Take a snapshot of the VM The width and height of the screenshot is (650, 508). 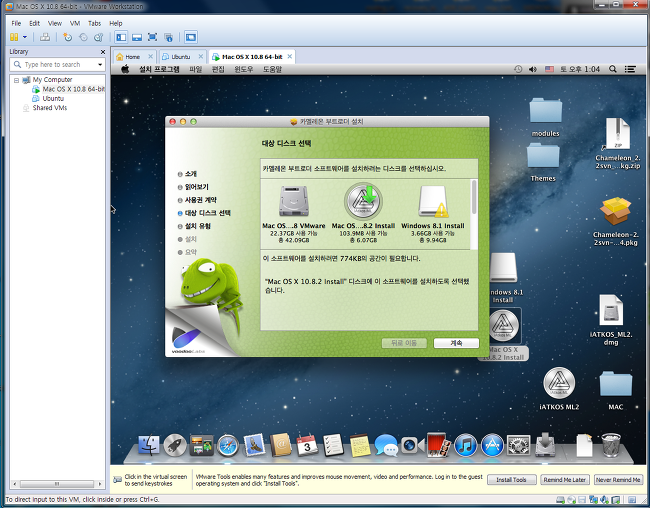[67, 37]
